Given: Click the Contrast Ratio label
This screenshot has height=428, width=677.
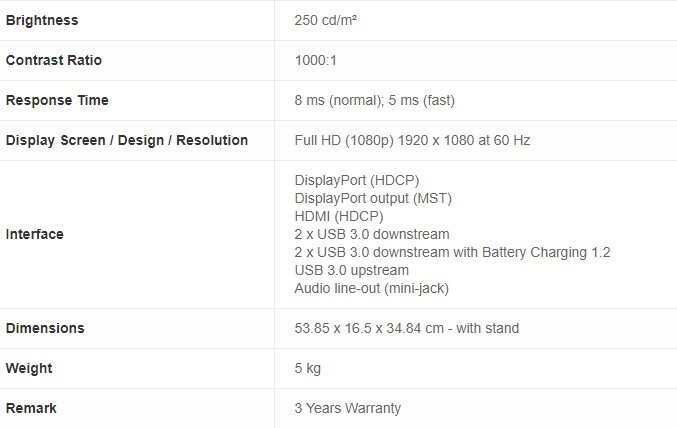Looking at the screenshot, I should 54,60.
